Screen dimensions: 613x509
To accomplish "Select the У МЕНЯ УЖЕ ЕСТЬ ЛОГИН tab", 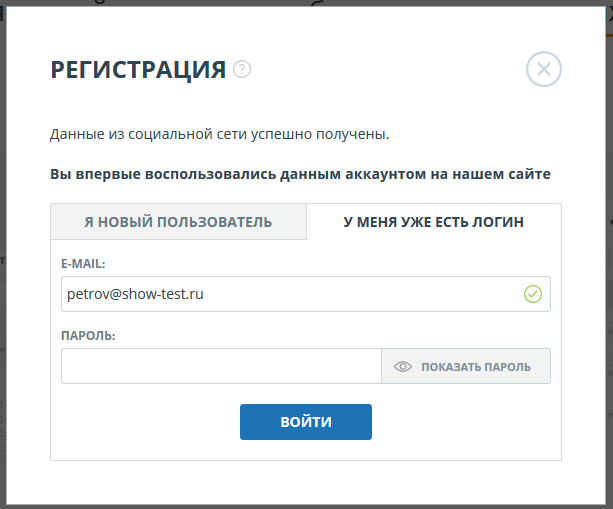I will (433, 222).
